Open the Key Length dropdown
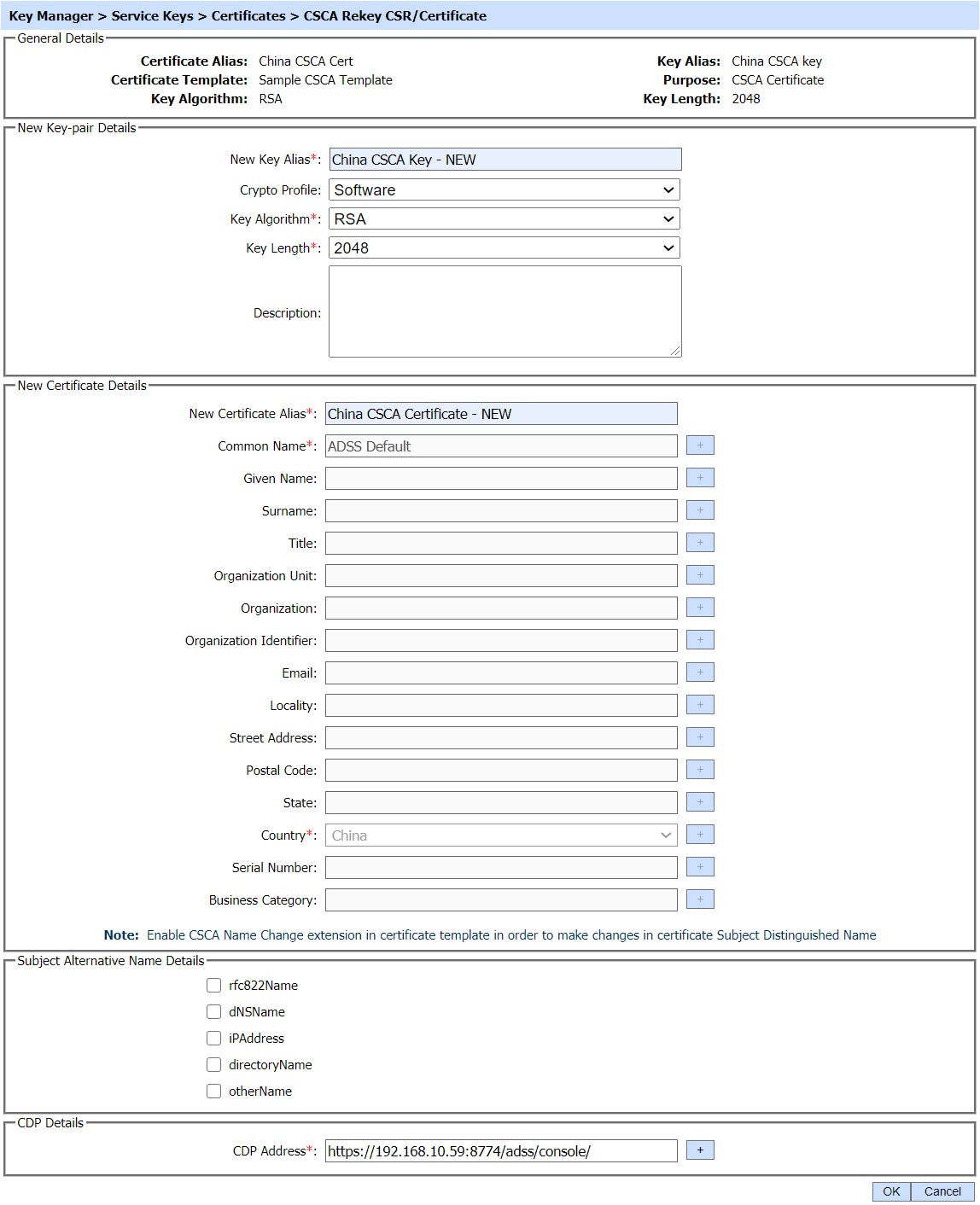This screenshot has height=1205, width=980. (504, 248)
